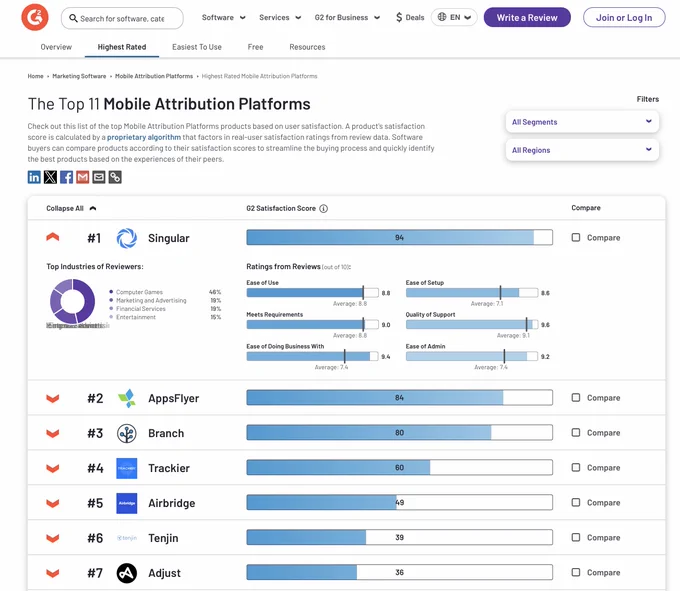Go to the Home breadcrumb

click(36, 76)
